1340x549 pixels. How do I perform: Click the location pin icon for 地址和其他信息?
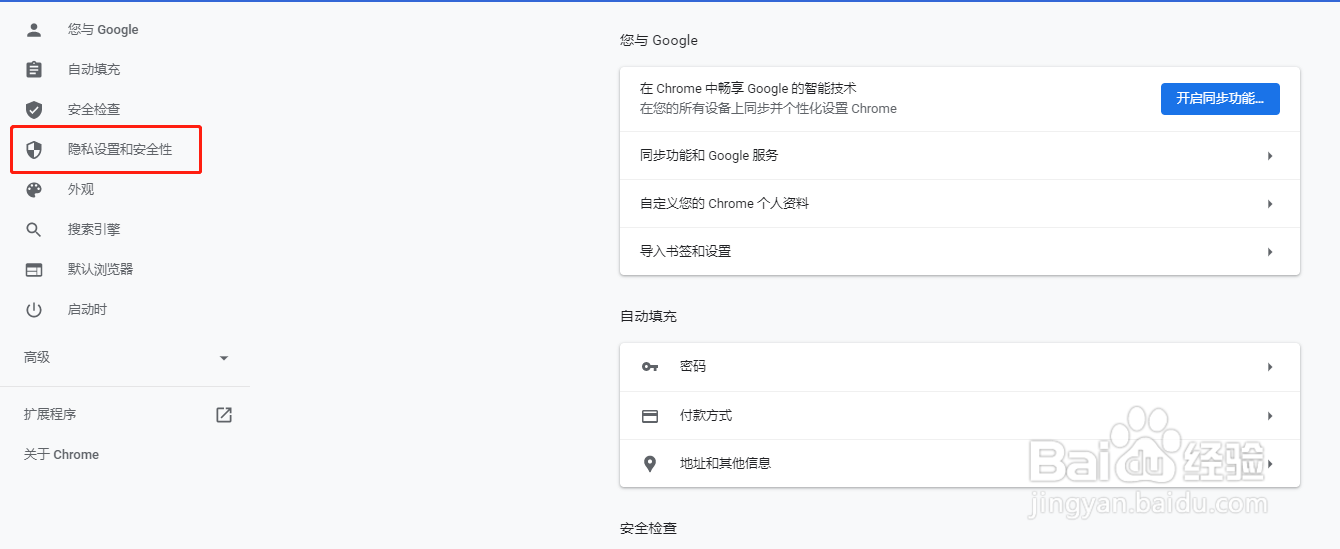pyautogui.click(x=650, y=464)
